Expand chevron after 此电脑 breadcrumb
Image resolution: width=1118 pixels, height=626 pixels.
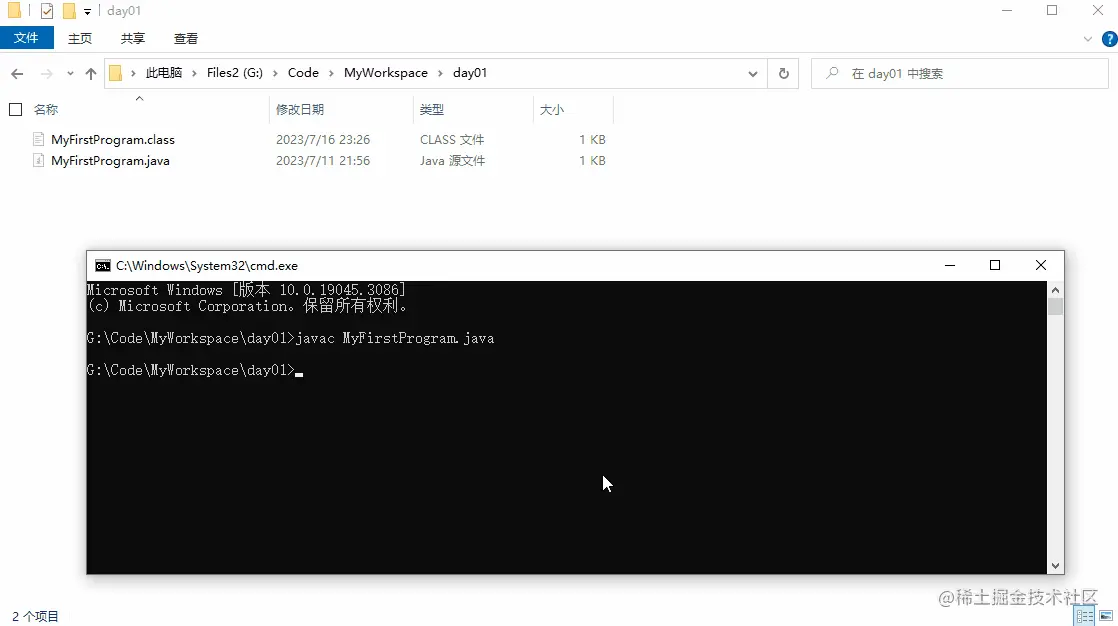(x=195, y=73)
